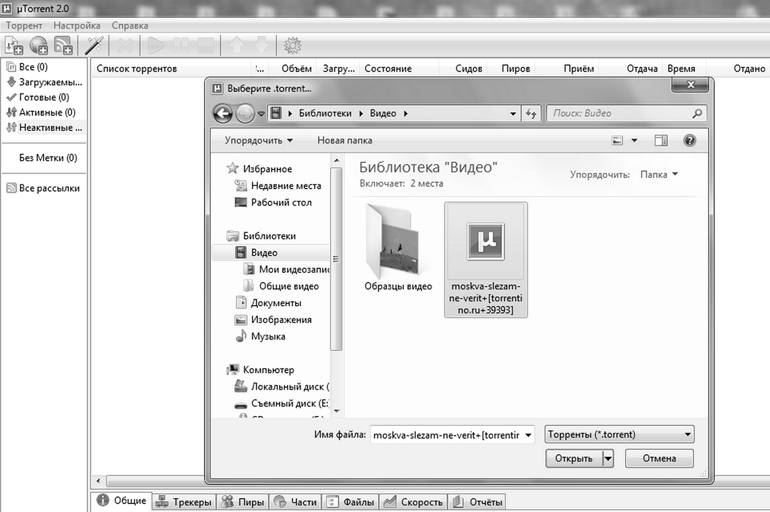Open the Торренты (*.torrent) file type dropdown

pos(620,434)
